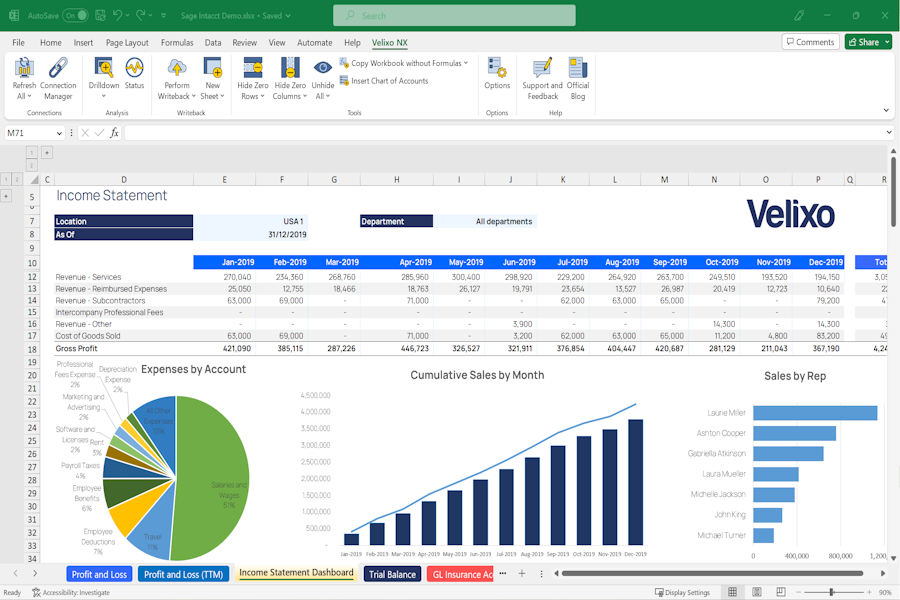This screenshot has height=600, width=900.
Task: Select row outline level 2 button
Action: [x=17, y=179]
